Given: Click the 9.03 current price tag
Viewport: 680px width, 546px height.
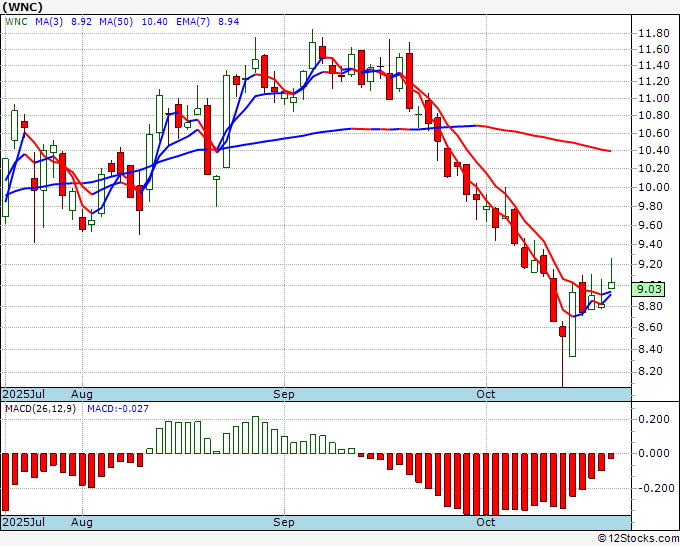Looking at the screenshot, I should coord(648,289).
